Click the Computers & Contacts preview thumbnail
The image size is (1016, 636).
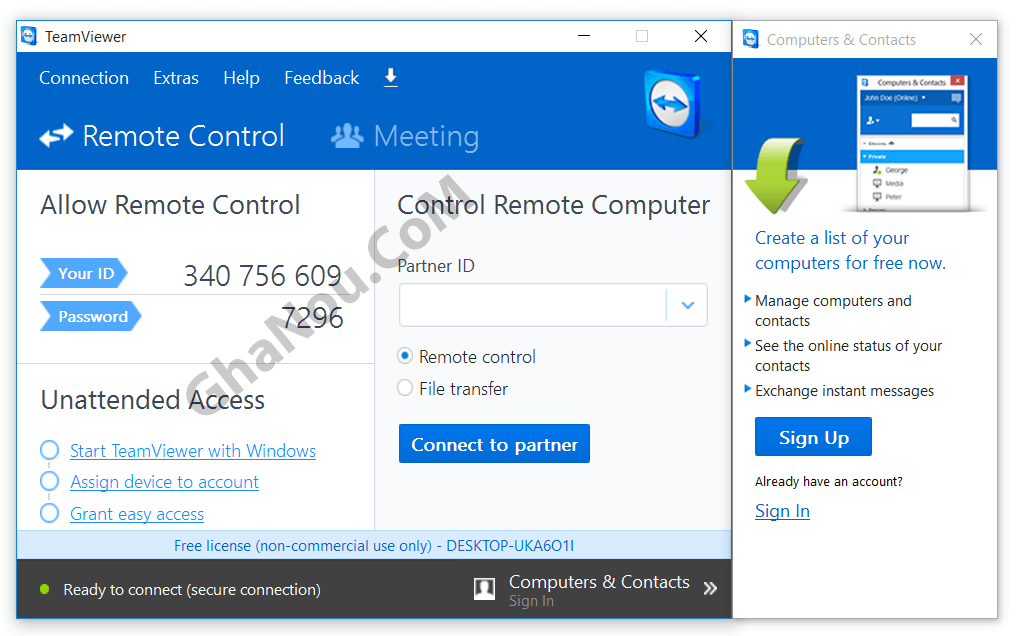pos(912,143)
